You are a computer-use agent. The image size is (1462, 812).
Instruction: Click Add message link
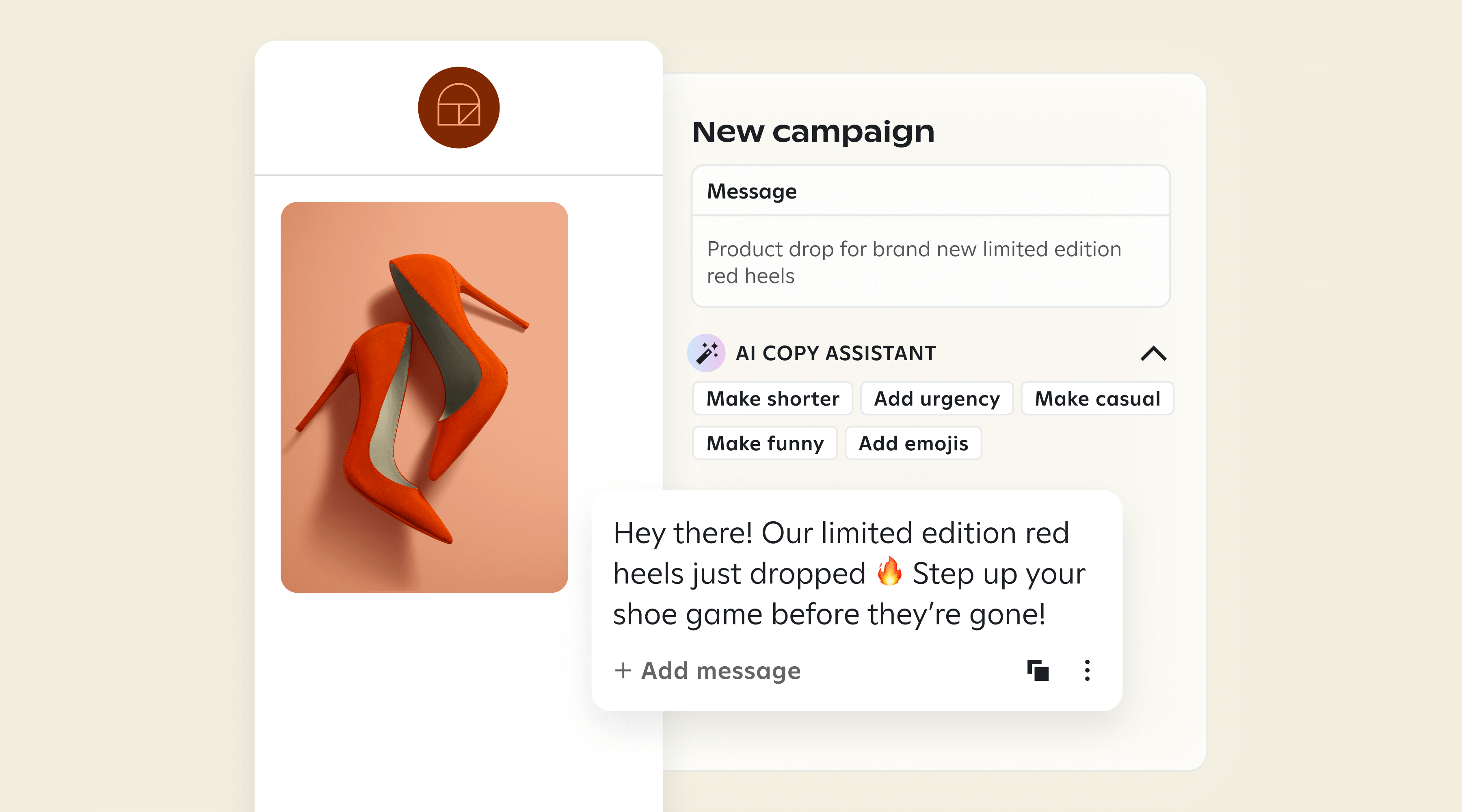click(x=721, y=670)
